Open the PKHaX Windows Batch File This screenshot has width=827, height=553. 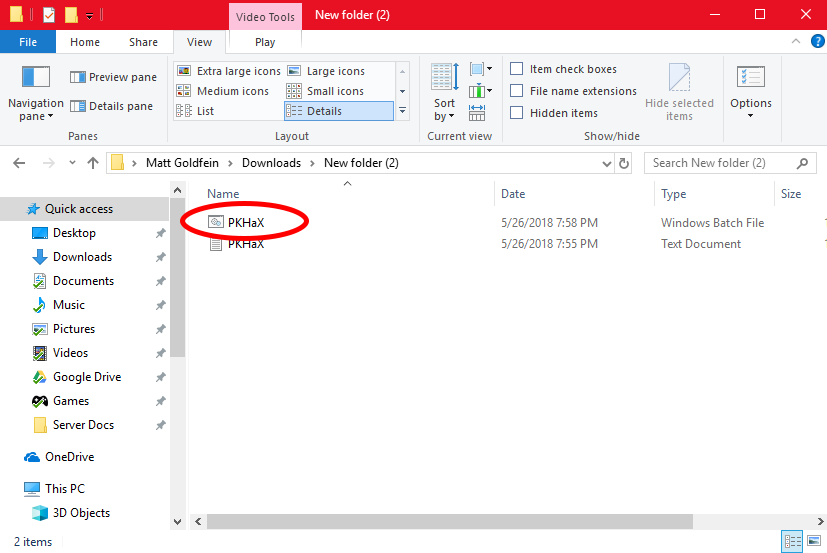(246, 223)
